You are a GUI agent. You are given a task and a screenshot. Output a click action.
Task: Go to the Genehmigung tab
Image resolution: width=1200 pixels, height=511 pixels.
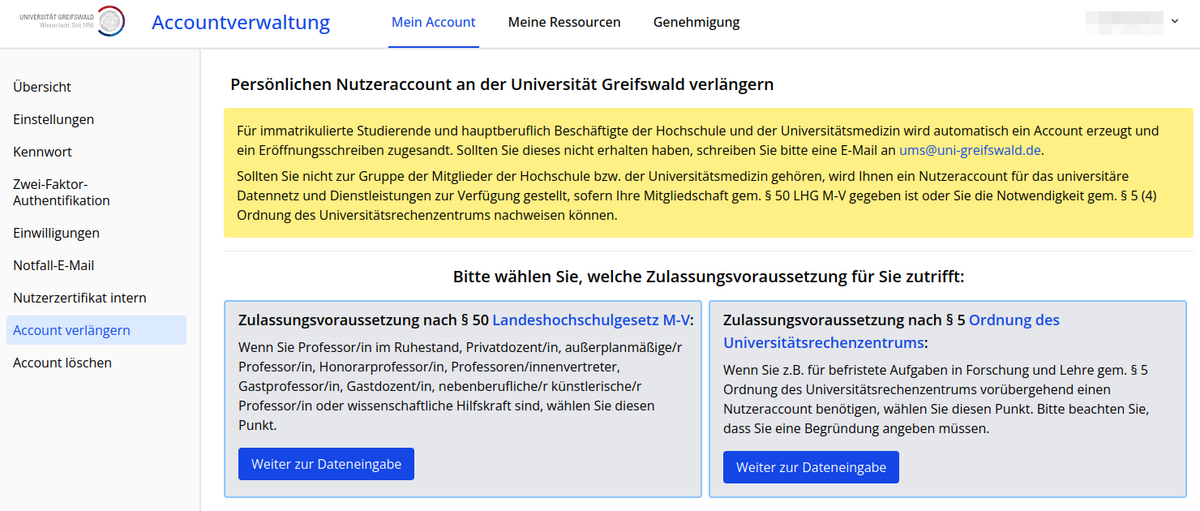point(696,22)
